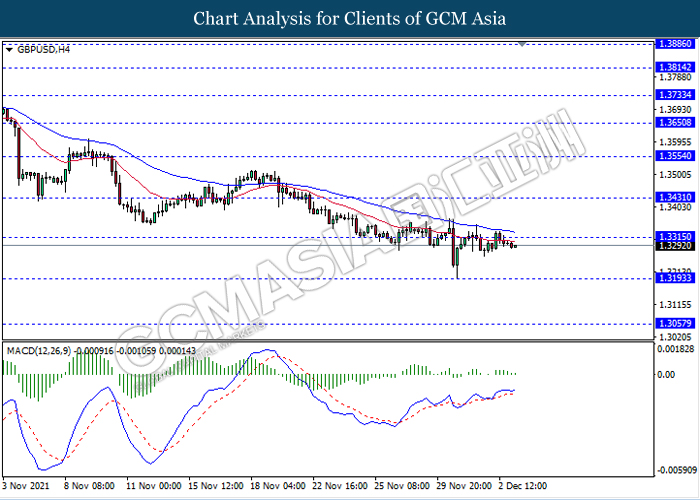Screen dimensions: 700x500
Task: Click the 1.36508 price level tag
Action: tap(676, 122)
